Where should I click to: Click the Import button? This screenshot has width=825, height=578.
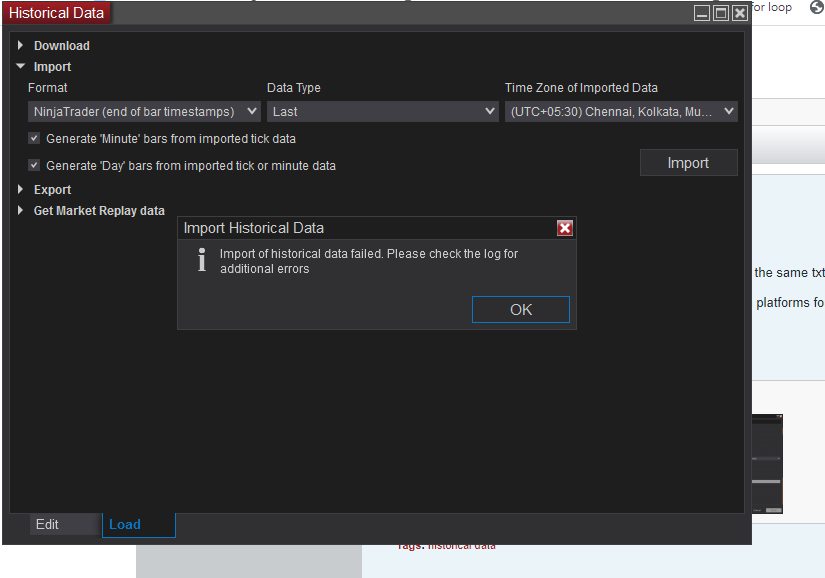[688, 163]
